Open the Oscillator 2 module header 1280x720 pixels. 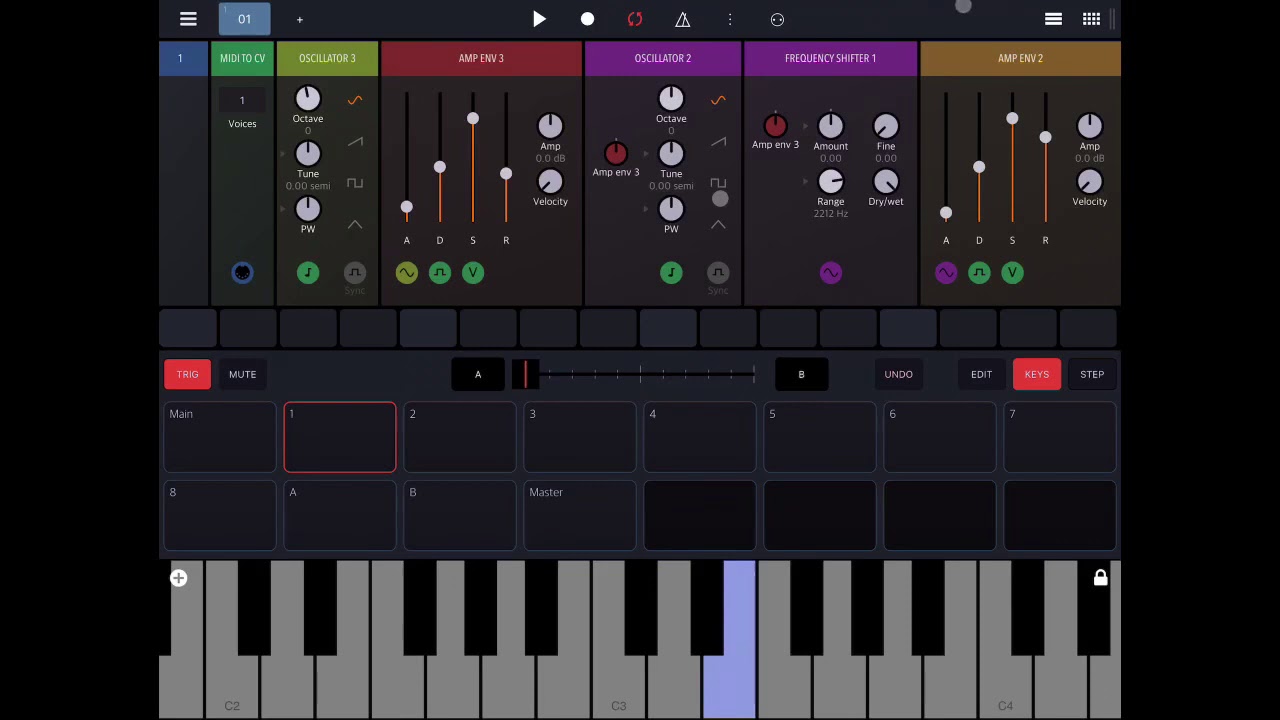(663, 58)
